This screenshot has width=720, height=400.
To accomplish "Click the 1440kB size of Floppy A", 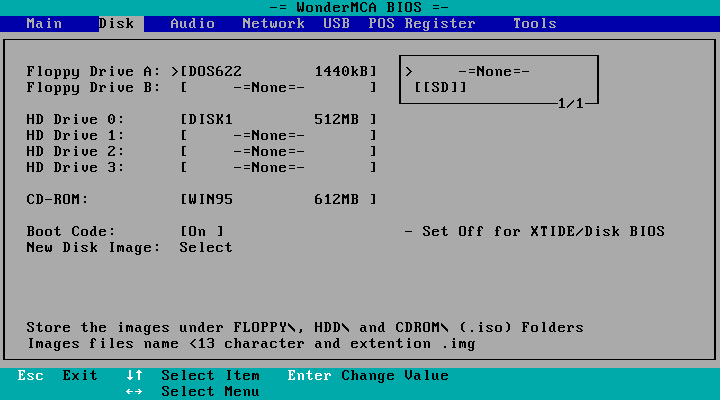I will (342, 72).
